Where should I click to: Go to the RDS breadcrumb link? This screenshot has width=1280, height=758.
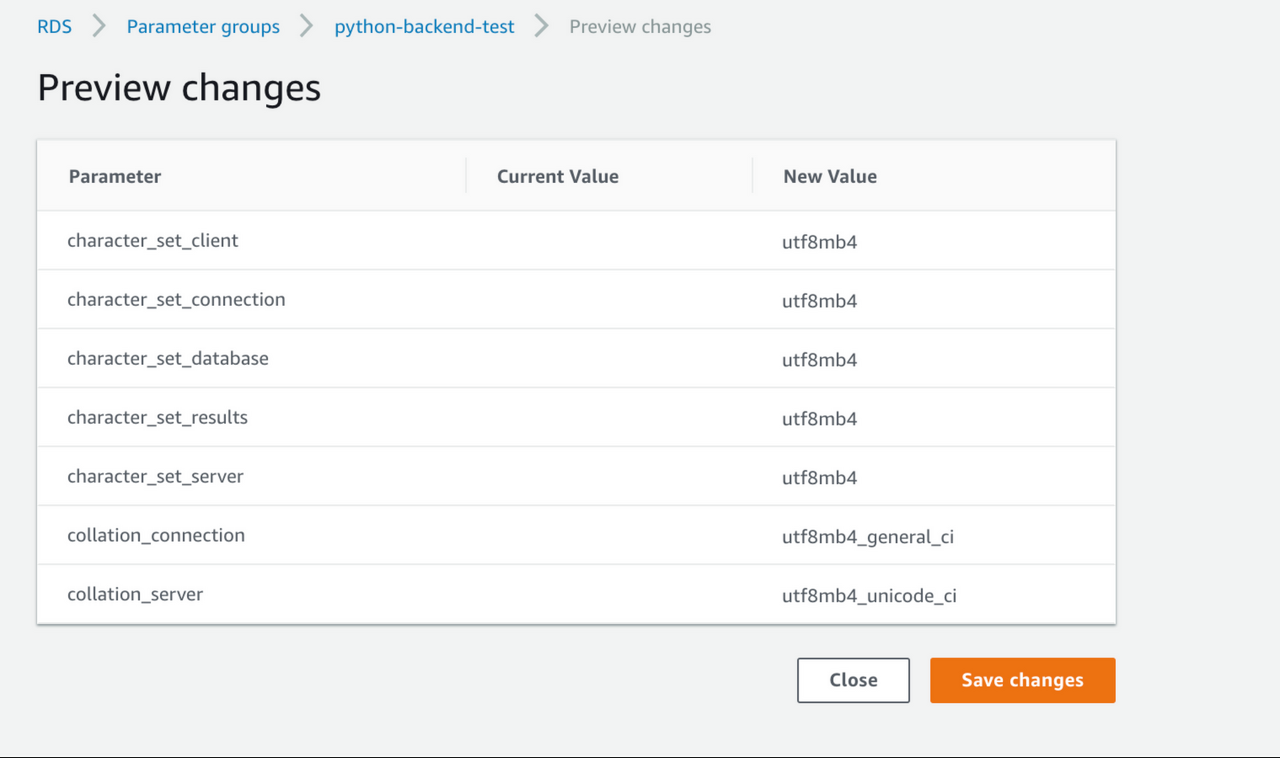54,27
